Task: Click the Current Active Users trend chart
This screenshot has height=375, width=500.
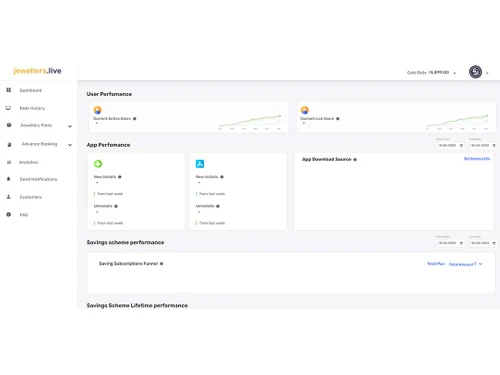Action: [x=250, y=122]
